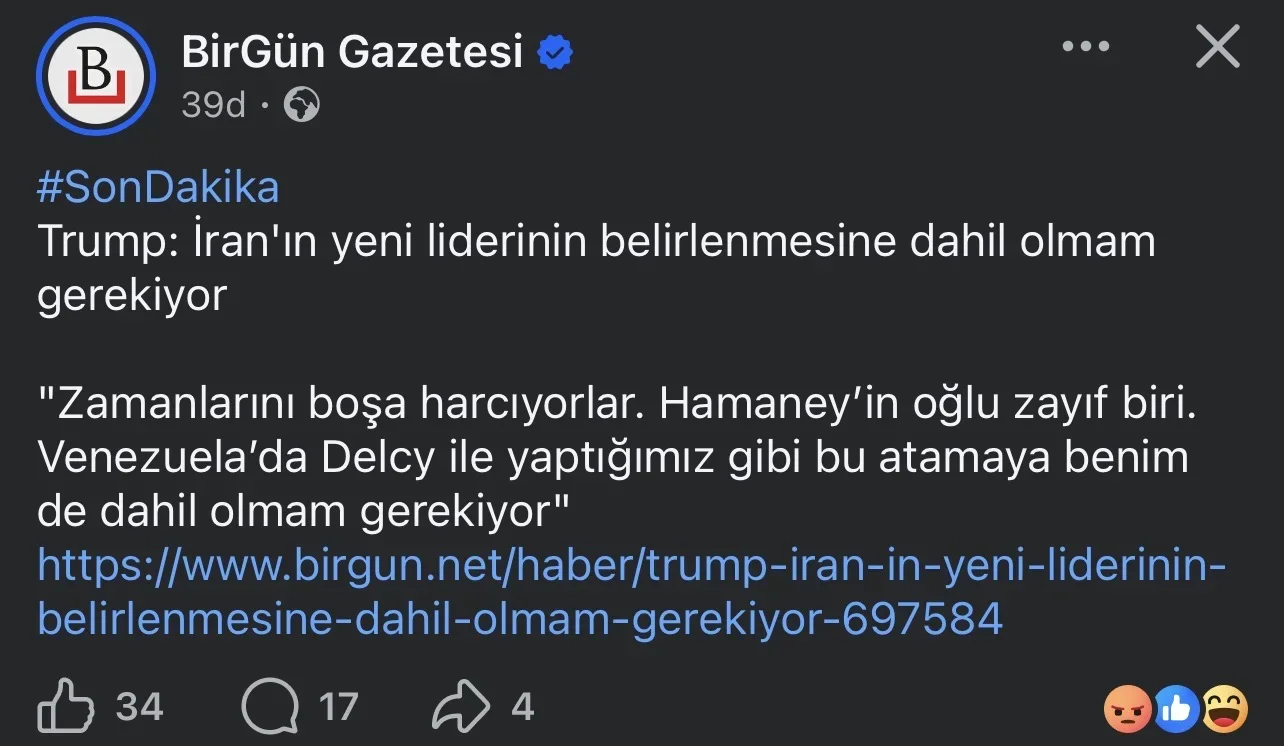Click the like count 34
This screenshot has width=1284, height=746.
[140, 708]
